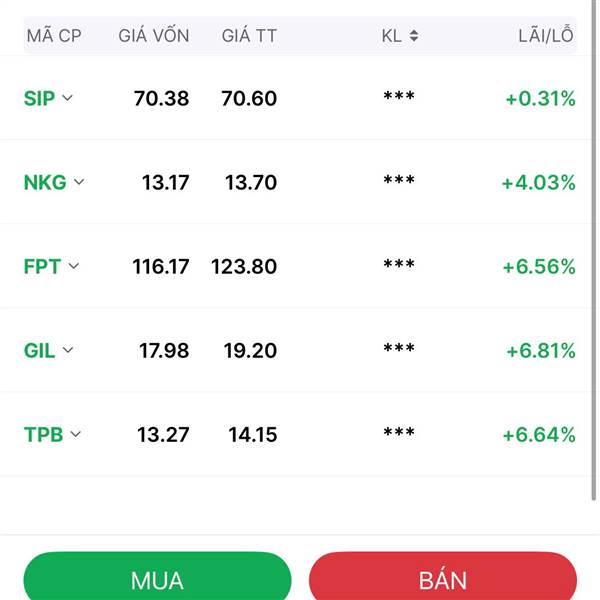Select the SIP stock code

(x=39, y=98)
